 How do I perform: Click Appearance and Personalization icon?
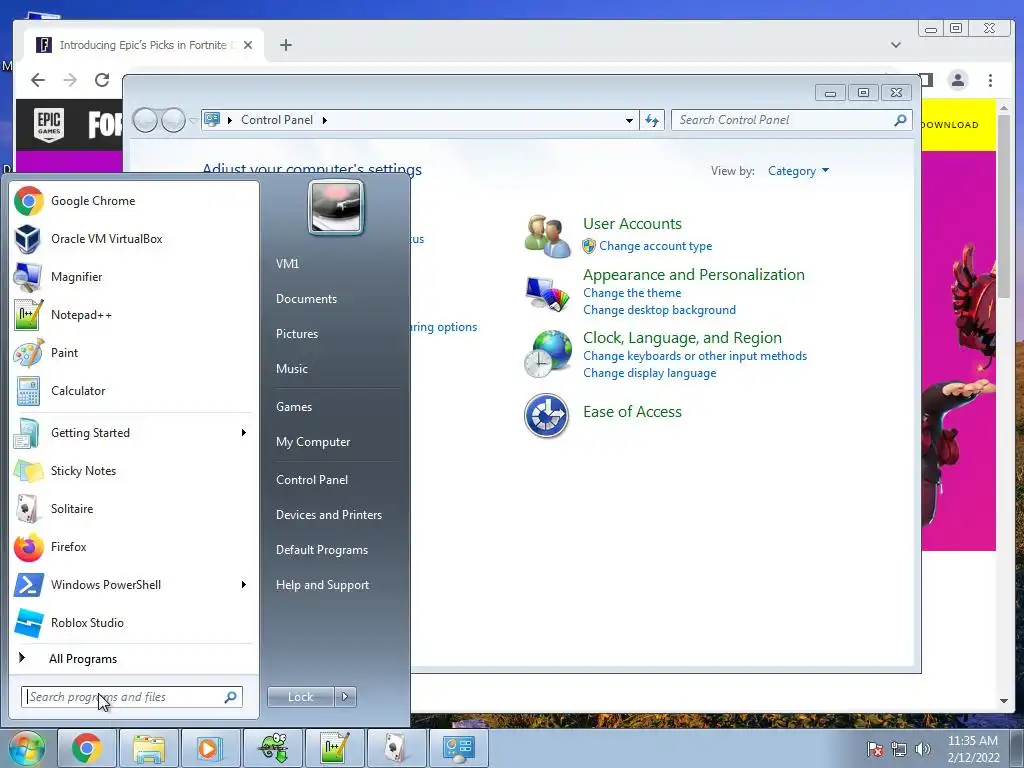click(x=547, y=293)
